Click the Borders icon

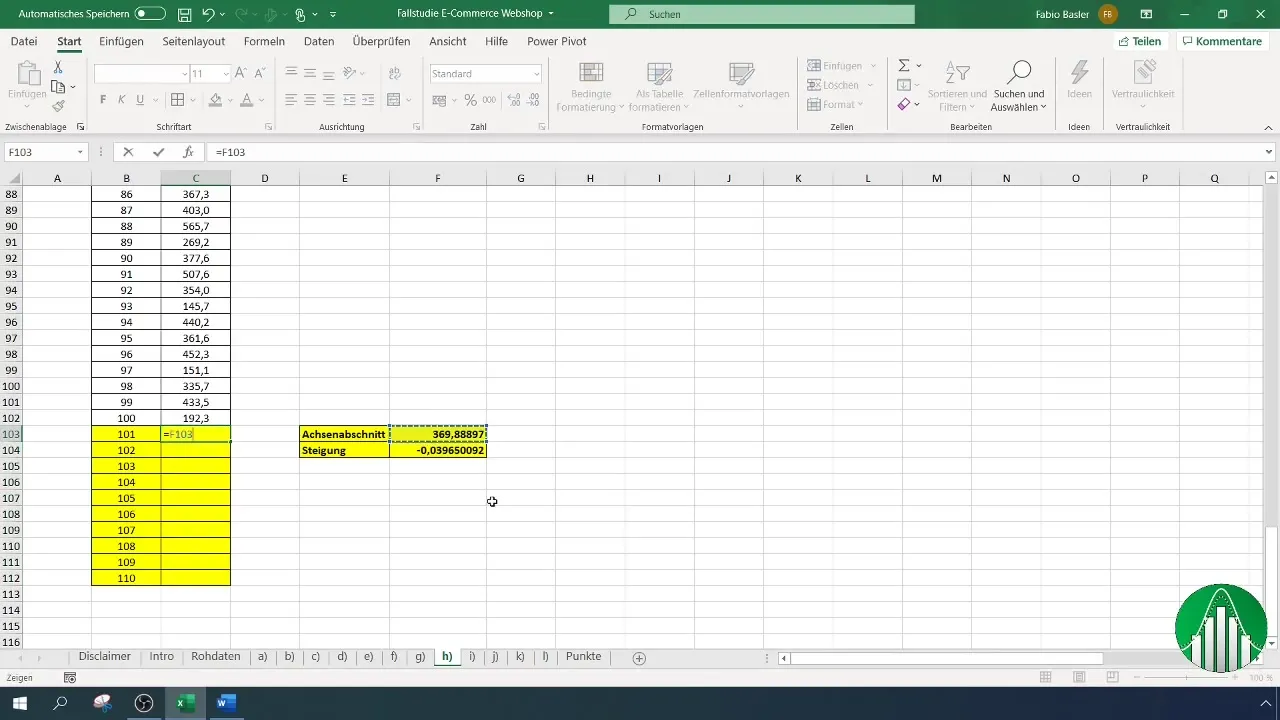pos(177,100)
